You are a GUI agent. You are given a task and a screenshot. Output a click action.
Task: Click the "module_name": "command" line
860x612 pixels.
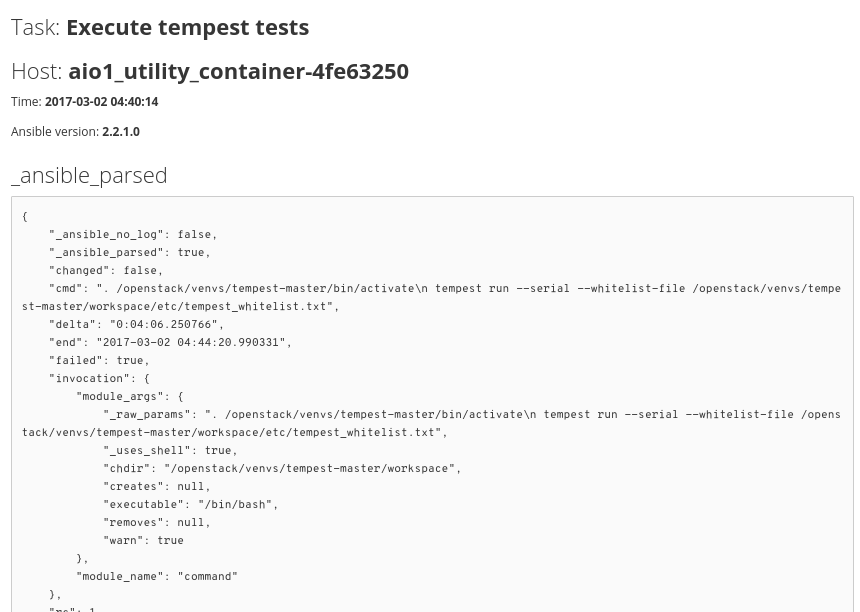[157, 577]
